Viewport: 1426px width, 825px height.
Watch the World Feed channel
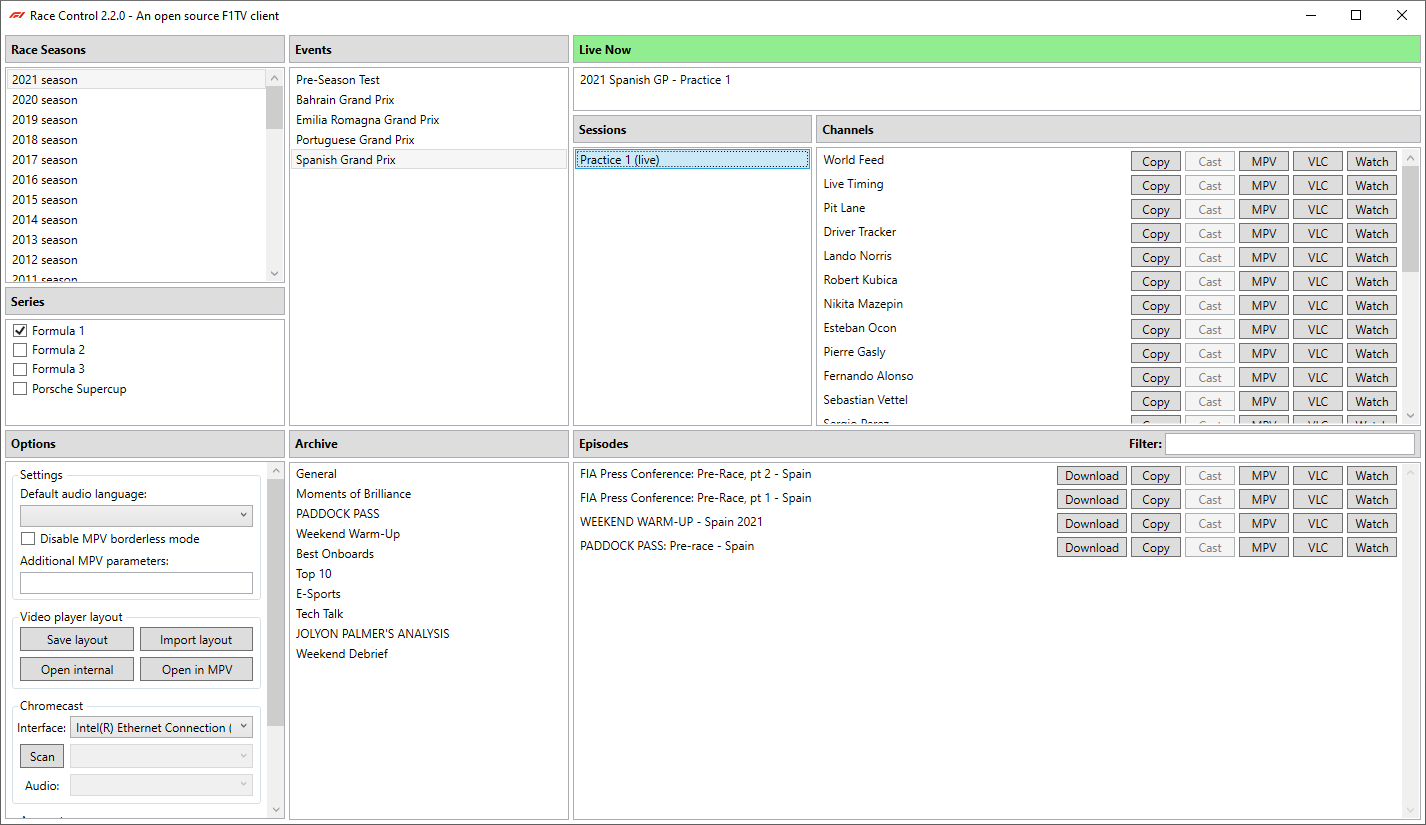coord(1372,162)
